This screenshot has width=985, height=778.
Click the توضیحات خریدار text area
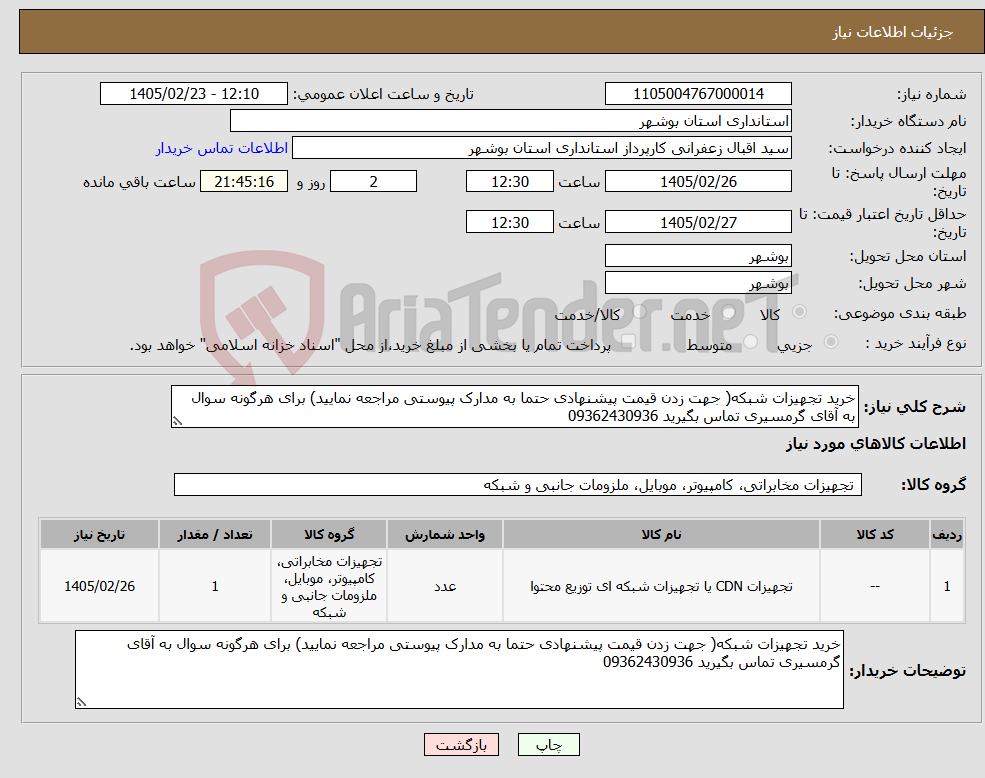459,669
